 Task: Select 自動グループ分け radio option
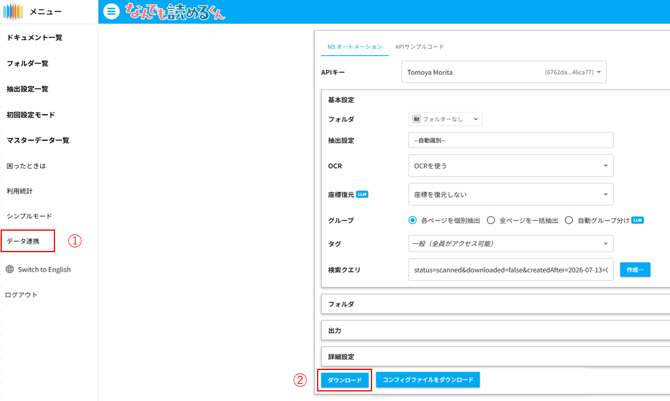click(x=569, y=220)
